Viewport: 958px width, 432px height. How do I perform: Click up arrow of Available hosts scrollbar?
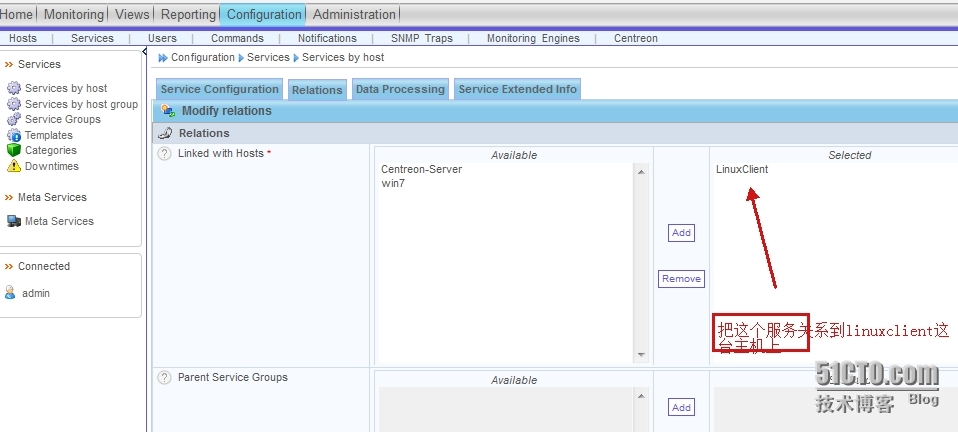pos(641,172)
